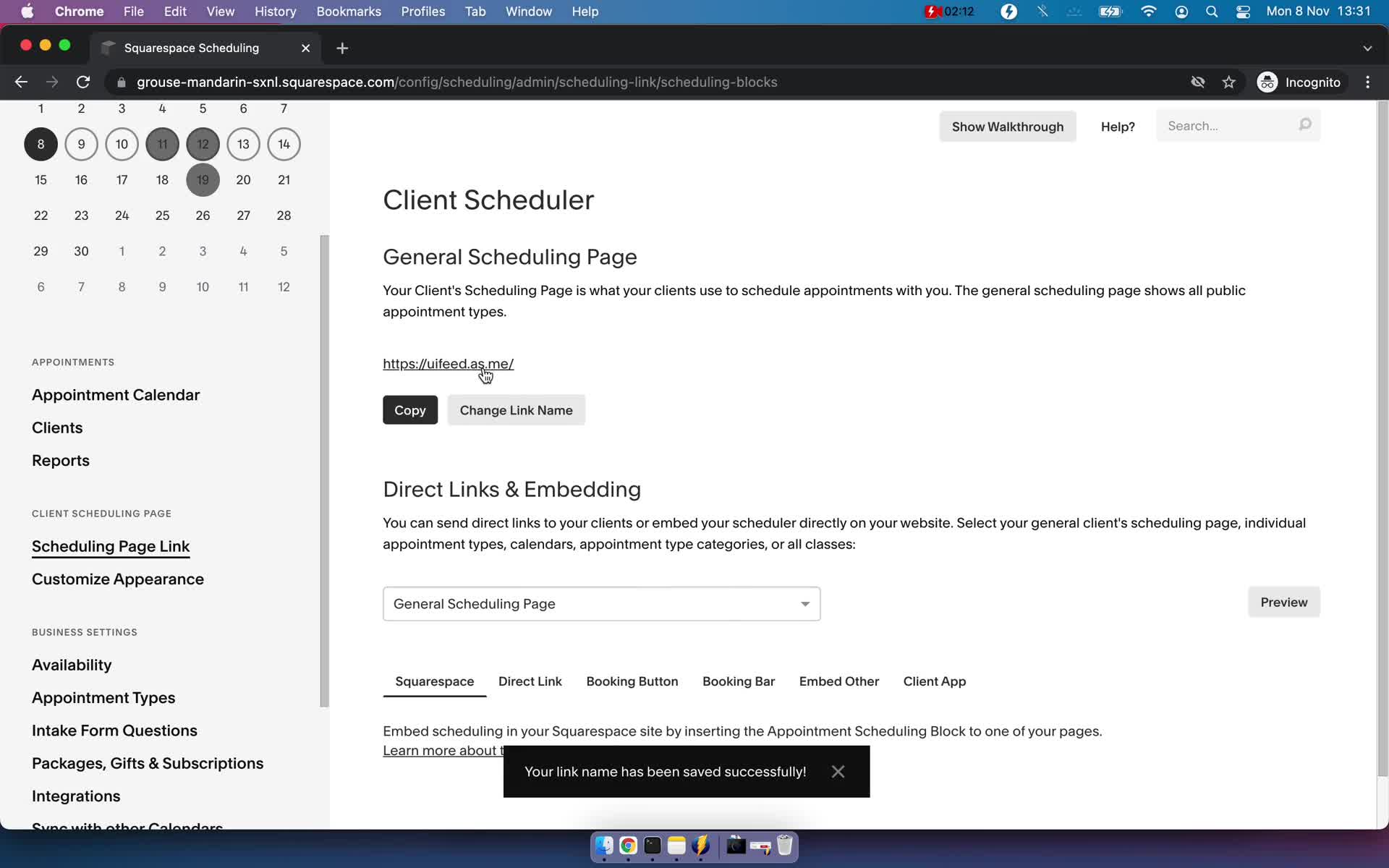The width and height of the screenshot is (1389, 868).
Task: Open Finder from the dock
Action: (x=604, y=846)
